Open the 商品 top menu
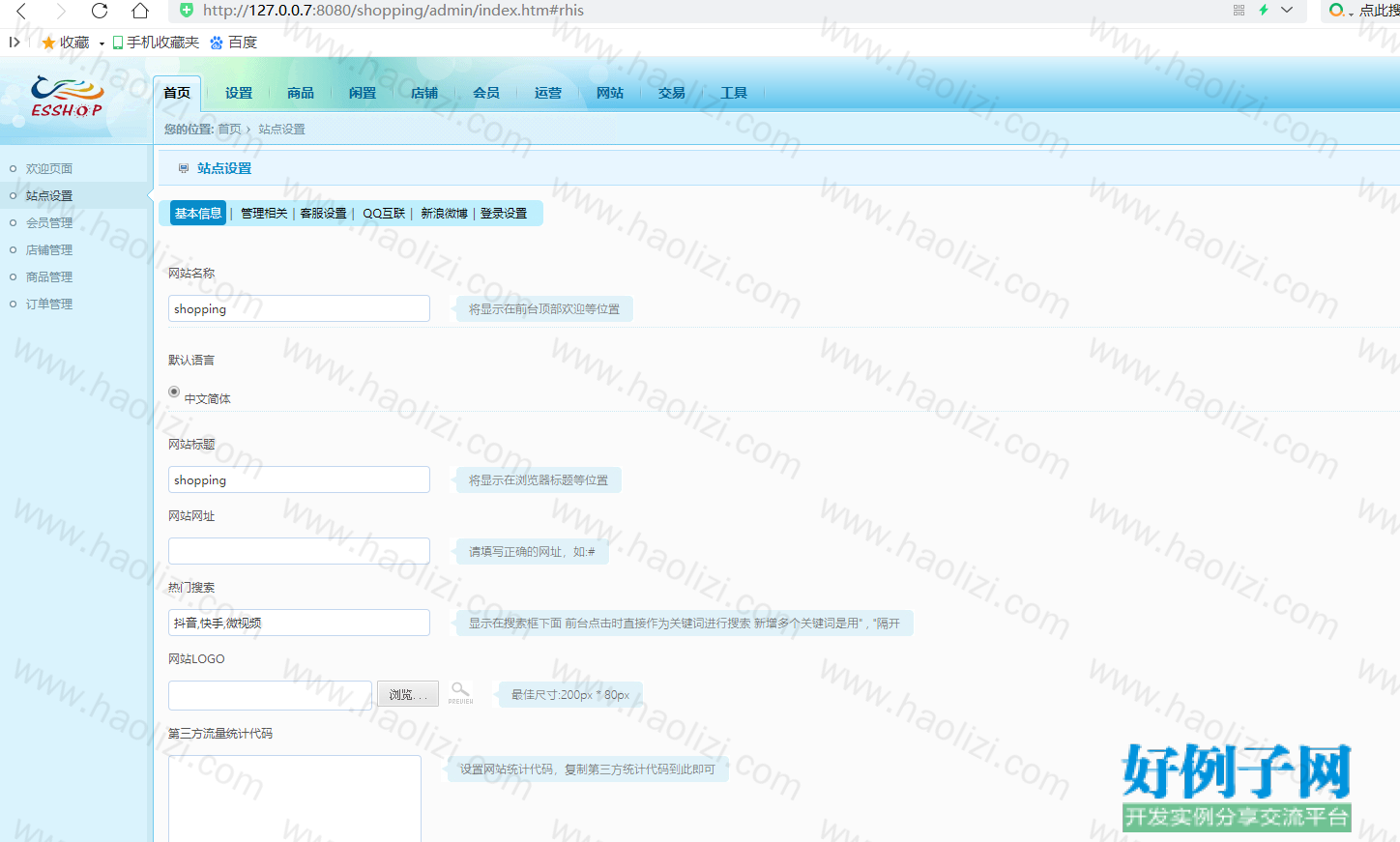The image size is (1400, 842). click(x=301, y=93)
